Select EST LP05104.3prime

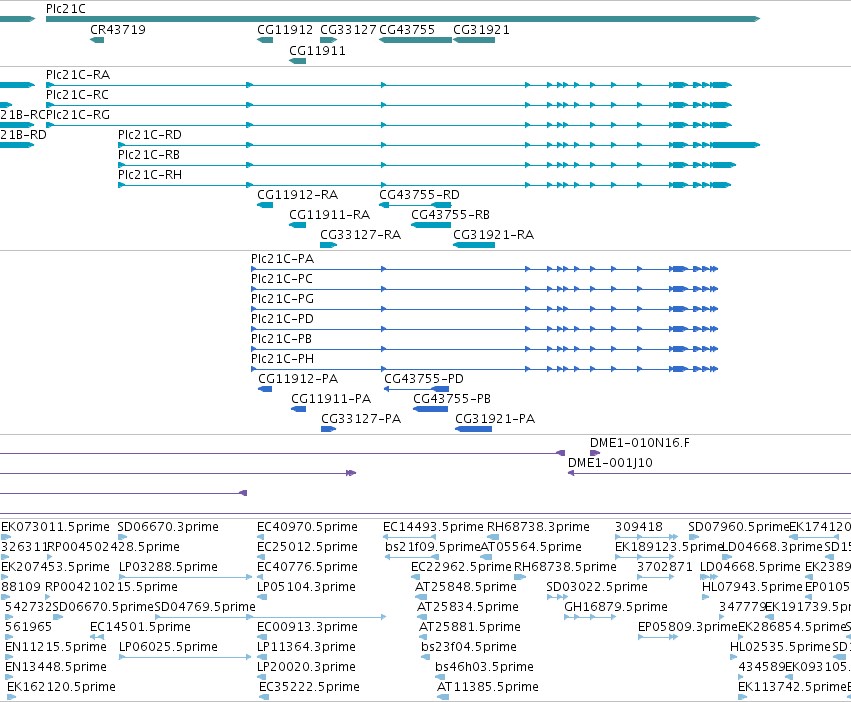coord(306,586)
